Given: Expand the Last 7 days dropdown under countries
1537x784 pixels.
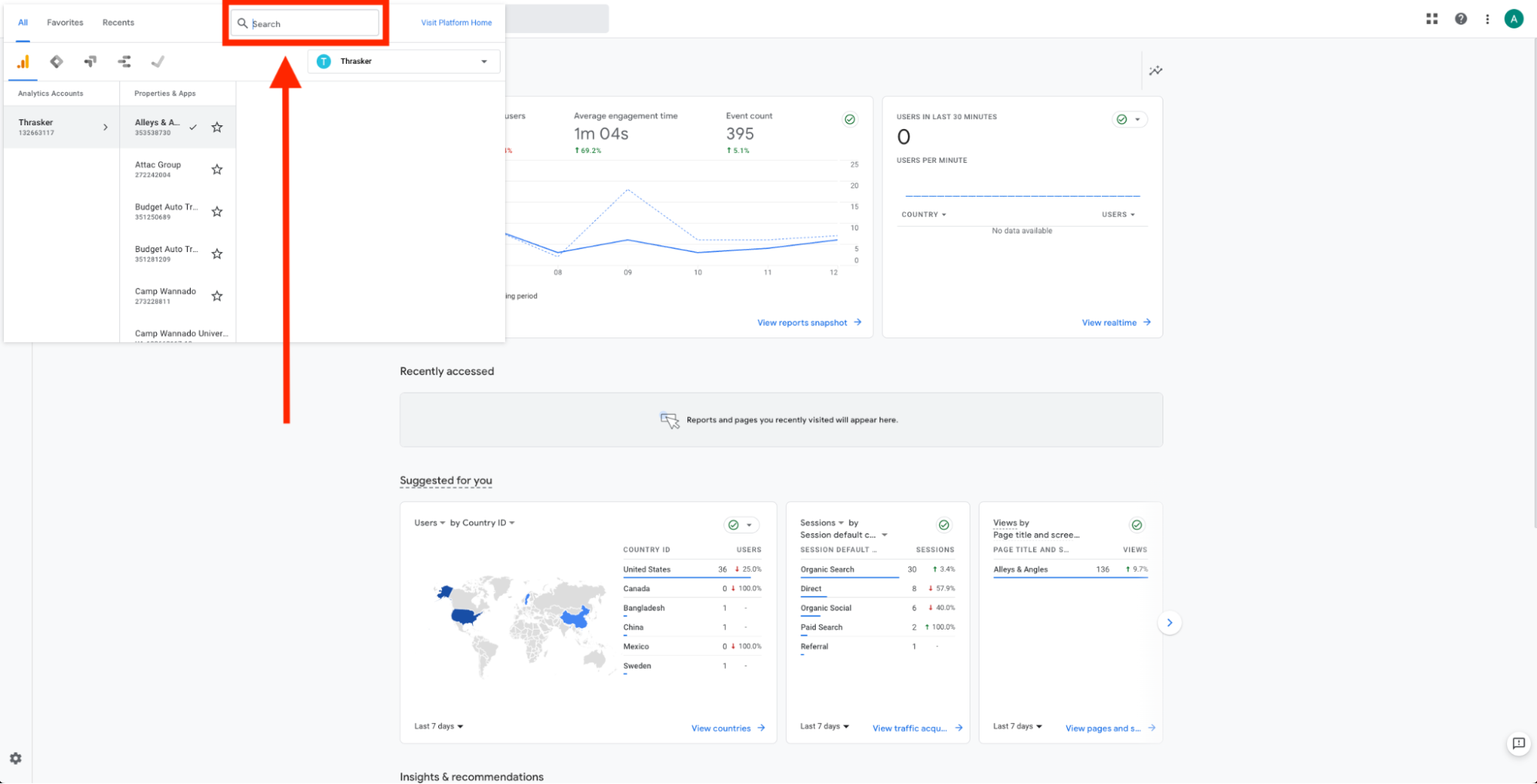Looking at the screenshot, I should tap(438, 726).
